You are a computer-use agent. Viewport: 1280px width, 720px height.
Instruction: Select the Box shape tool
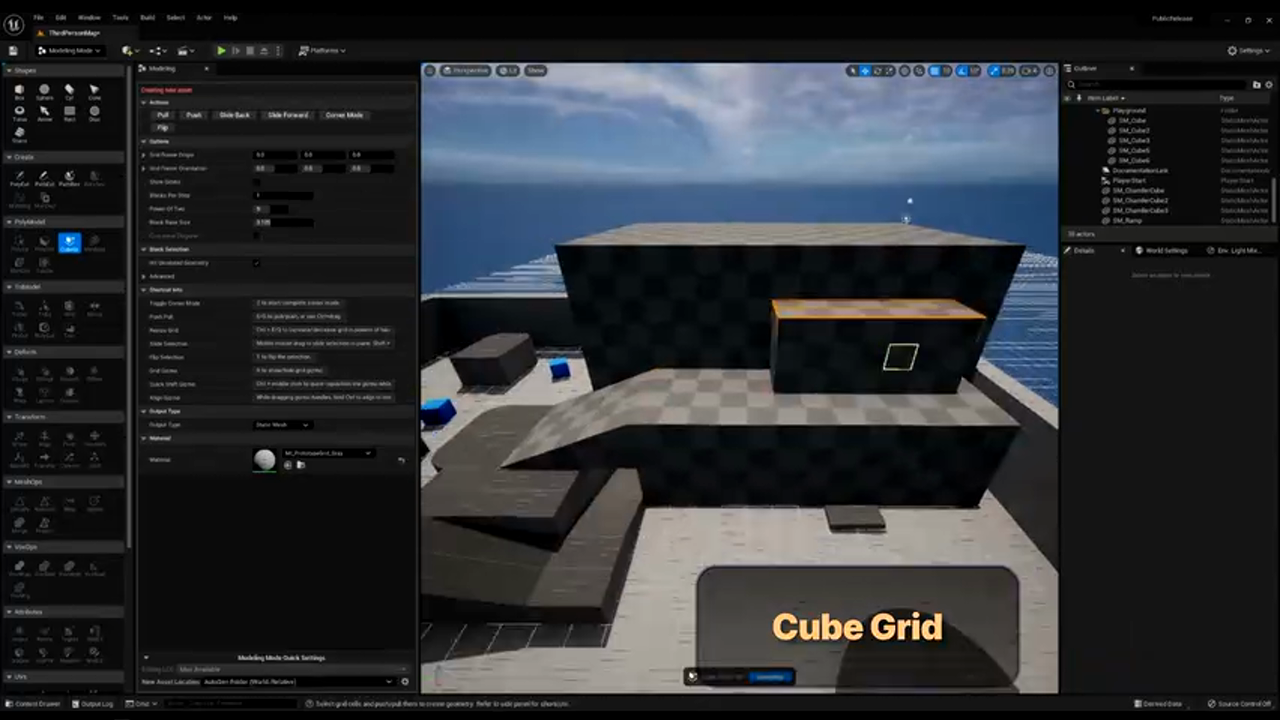pos(19,92)
